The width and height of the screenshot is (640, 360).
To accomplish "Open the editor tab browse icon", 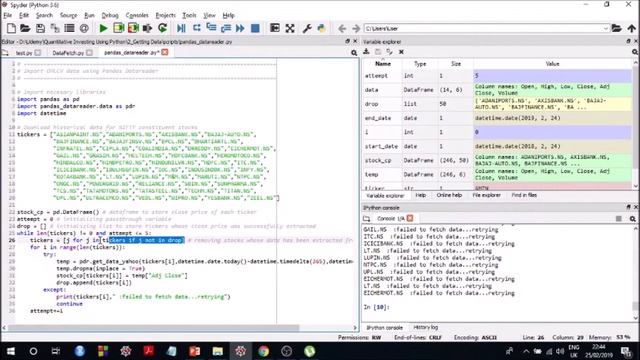I will coord(5,53).
